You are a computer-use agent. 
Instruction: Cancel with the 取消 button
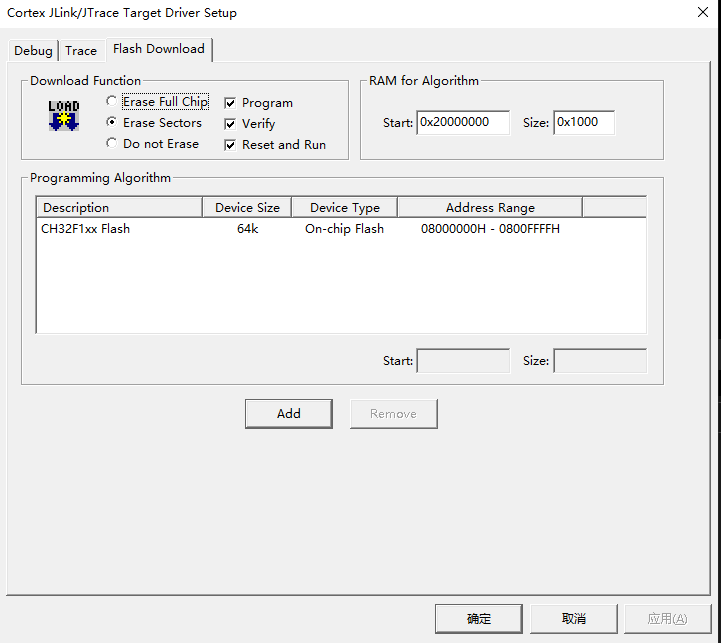[x=573, y=619]
